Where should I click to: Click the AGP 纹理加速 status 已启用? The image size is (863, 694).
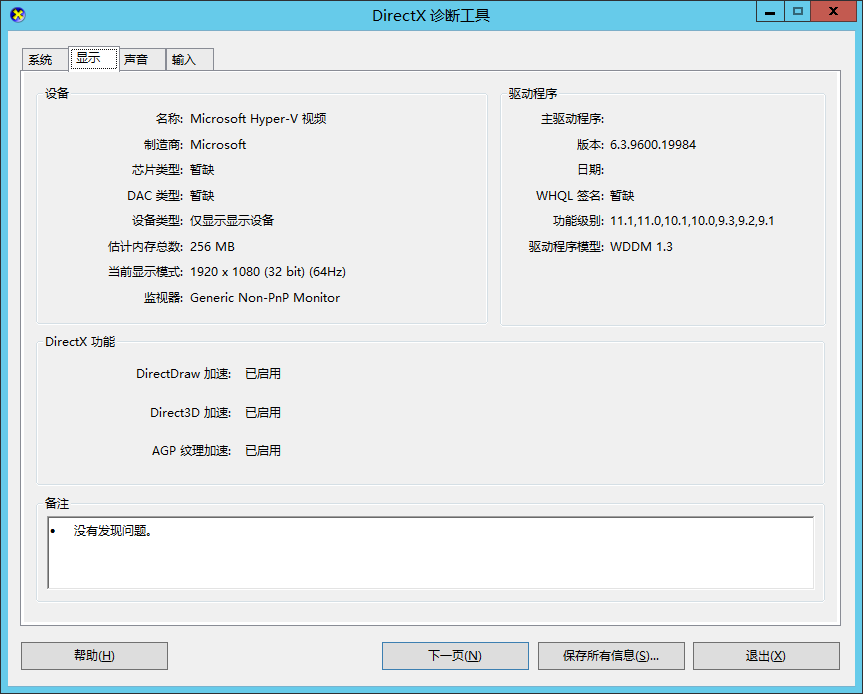(x=263, y=451)
